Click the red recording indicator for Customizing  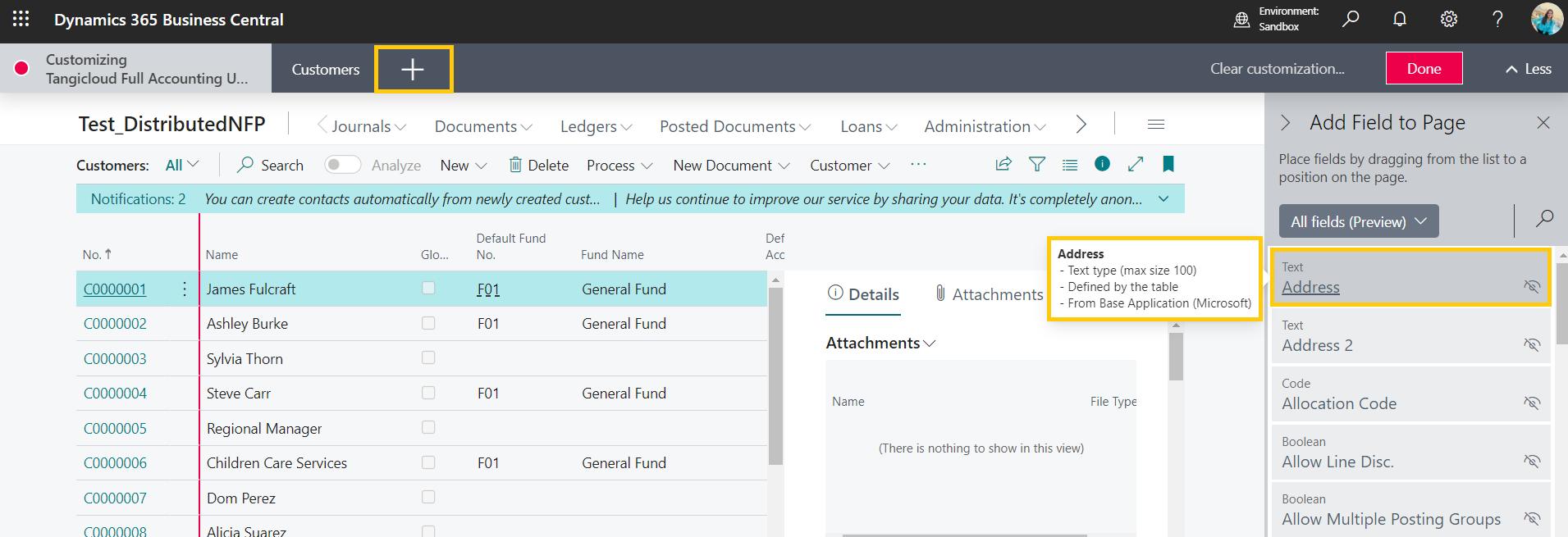(x=22, y=68)
